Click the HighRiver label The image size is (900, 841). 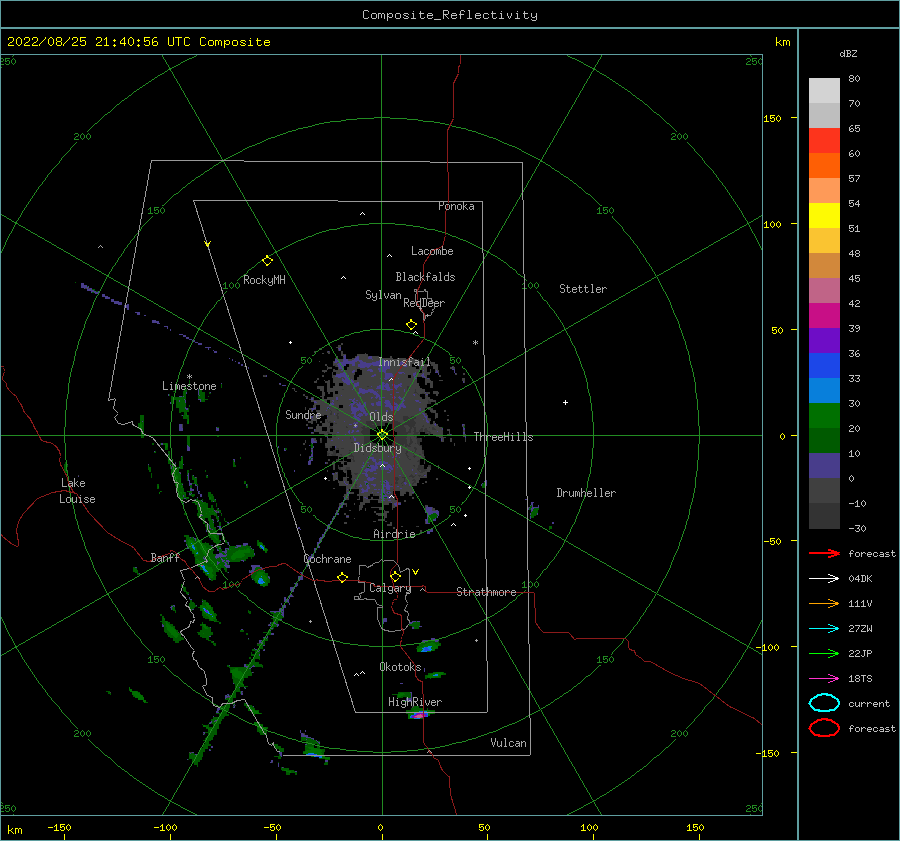pos(415,702)
